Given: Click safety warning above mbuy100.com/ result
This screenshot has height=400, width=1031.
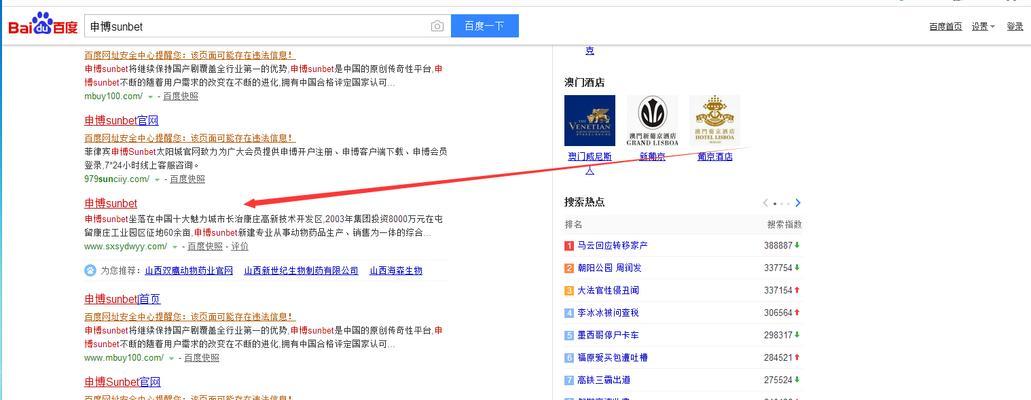Looking at the screenshot, I should pos(190,55).
